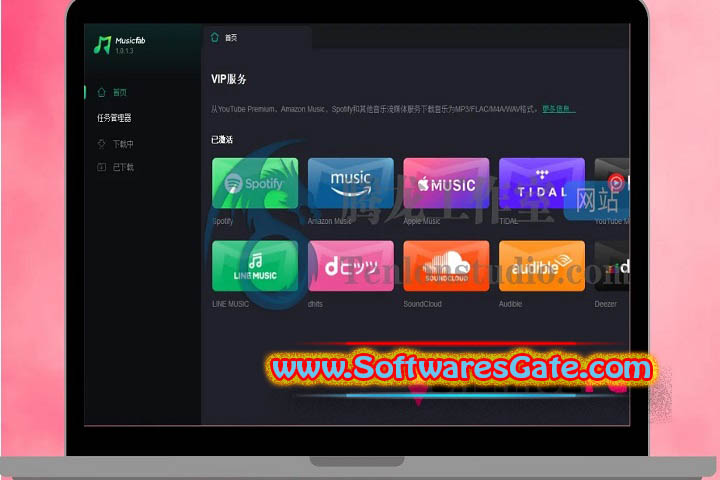Open the Spotify service card
Image resolution: width=720 pixels, height=480 pixels.
[255, 183]
